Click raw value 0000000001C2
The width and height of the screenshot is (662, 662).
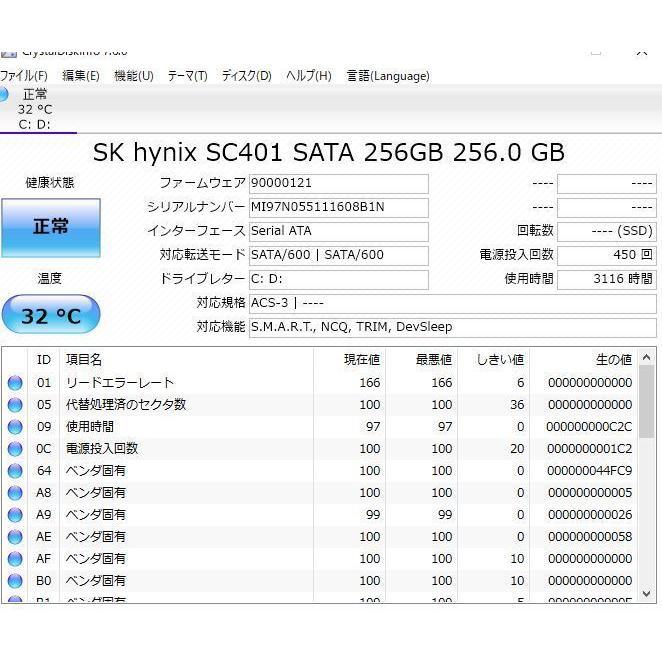(589, 449)
